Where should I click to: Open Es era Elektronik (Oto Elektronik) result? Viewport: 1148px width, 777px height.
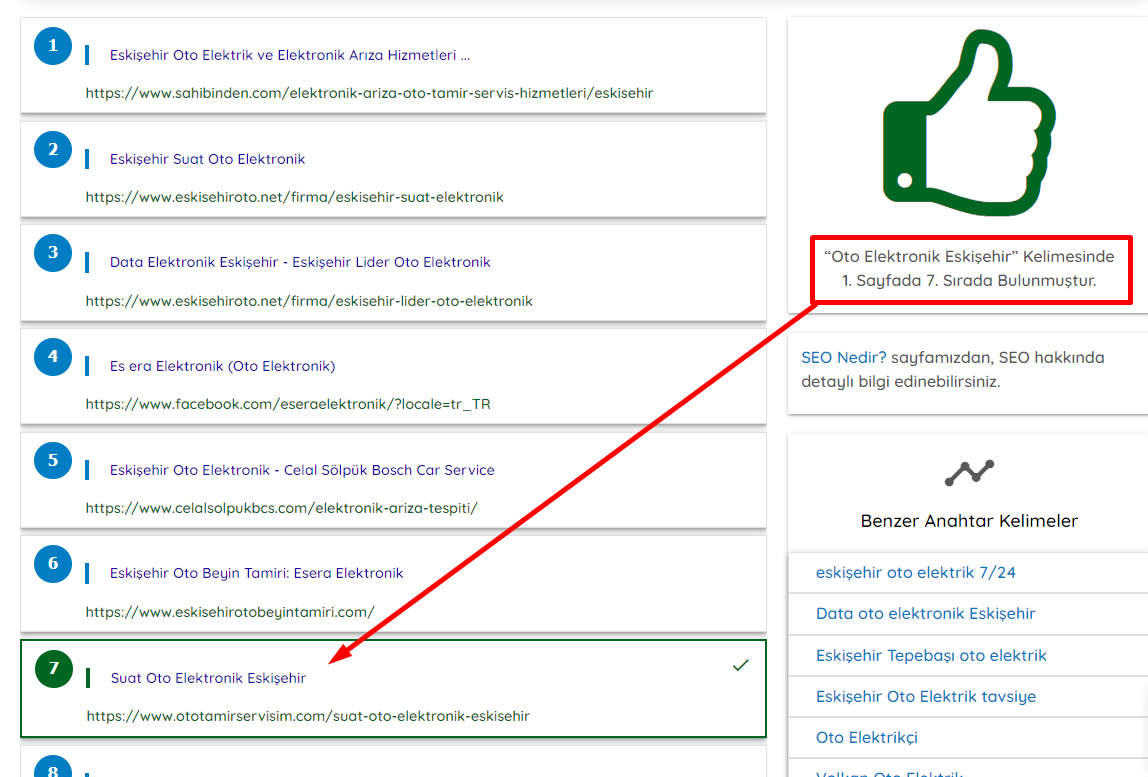point(223,366)
